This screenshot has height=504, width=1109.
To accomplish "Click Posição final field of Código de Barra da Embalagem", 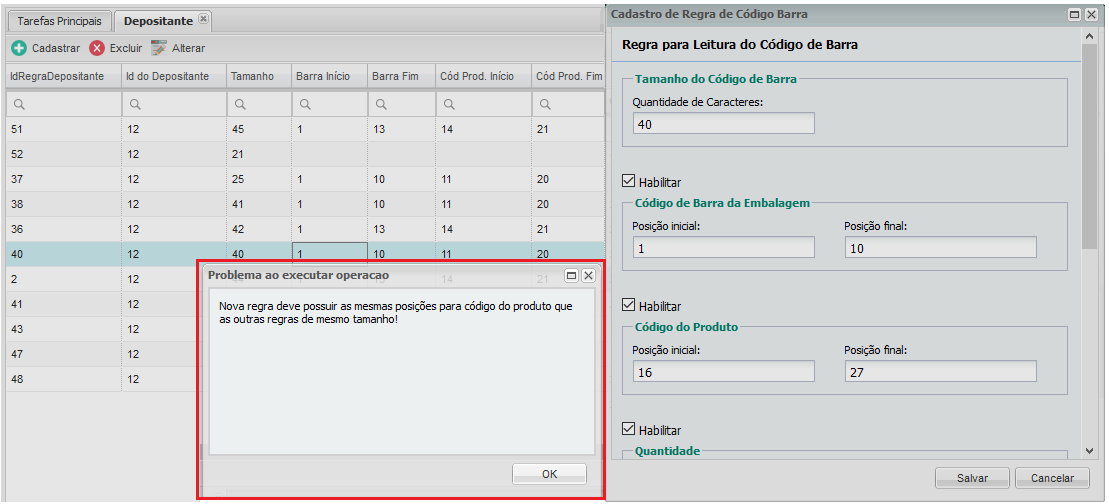I will [x=941, y=247].
